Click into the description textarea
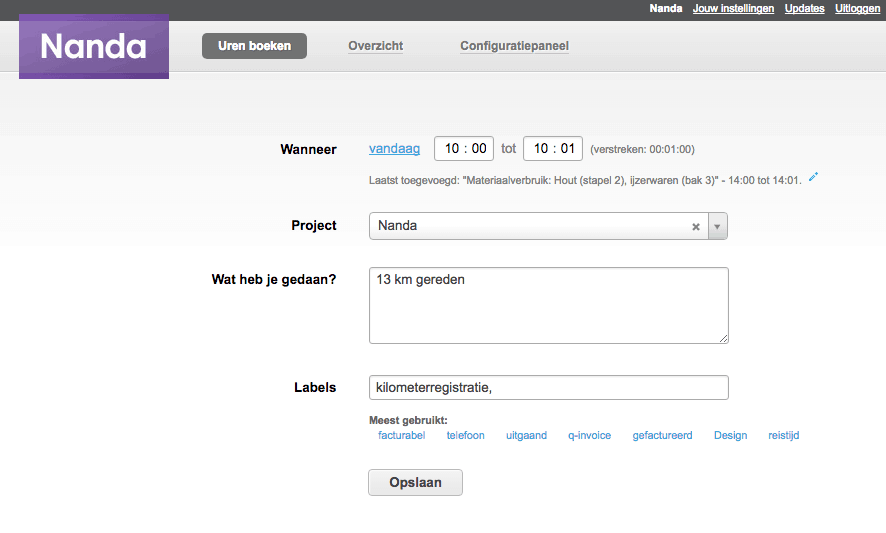Screen dimensions: 886x533 tap(549, 305)
